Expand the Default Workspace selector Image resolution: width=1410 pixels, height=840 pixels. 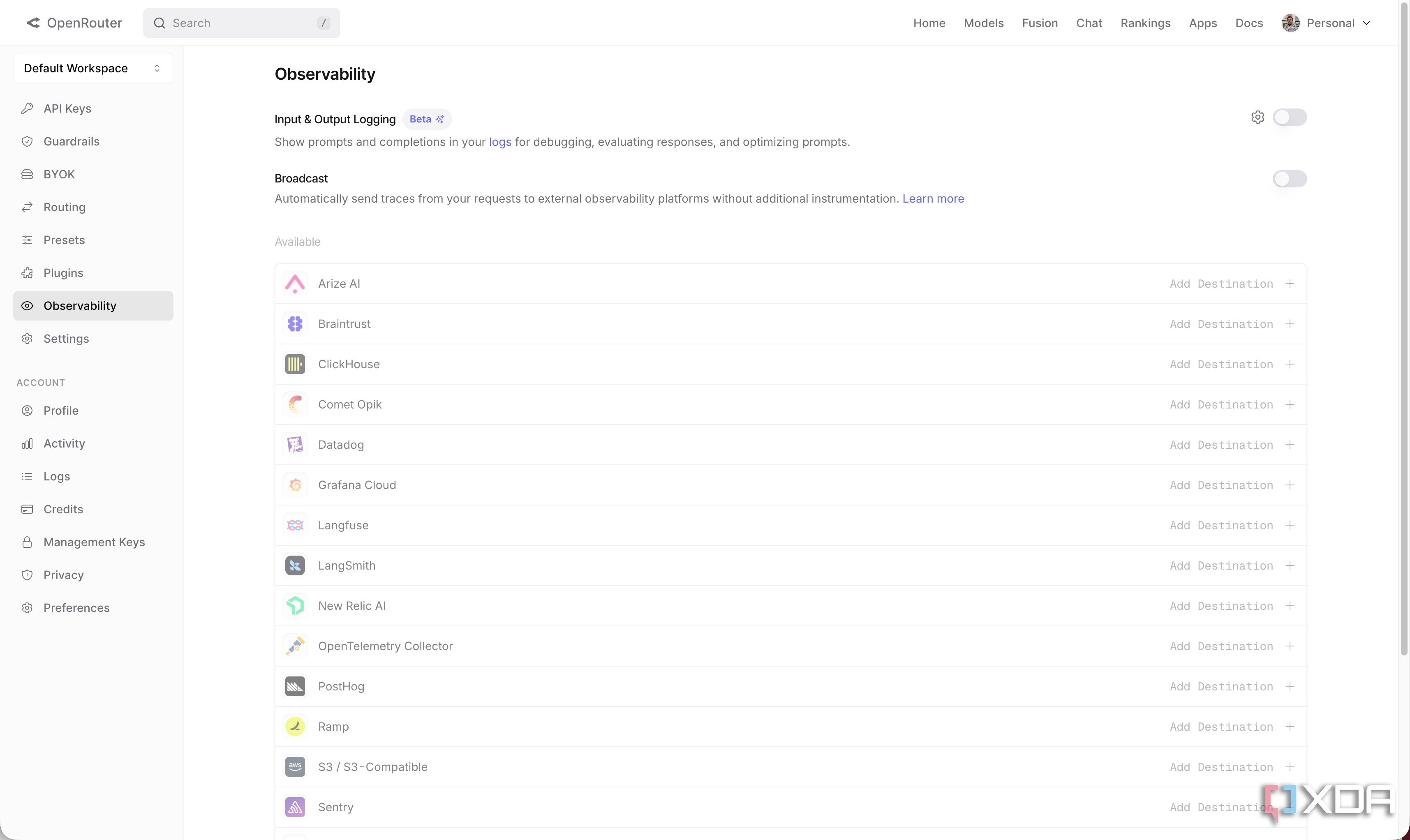93,68
